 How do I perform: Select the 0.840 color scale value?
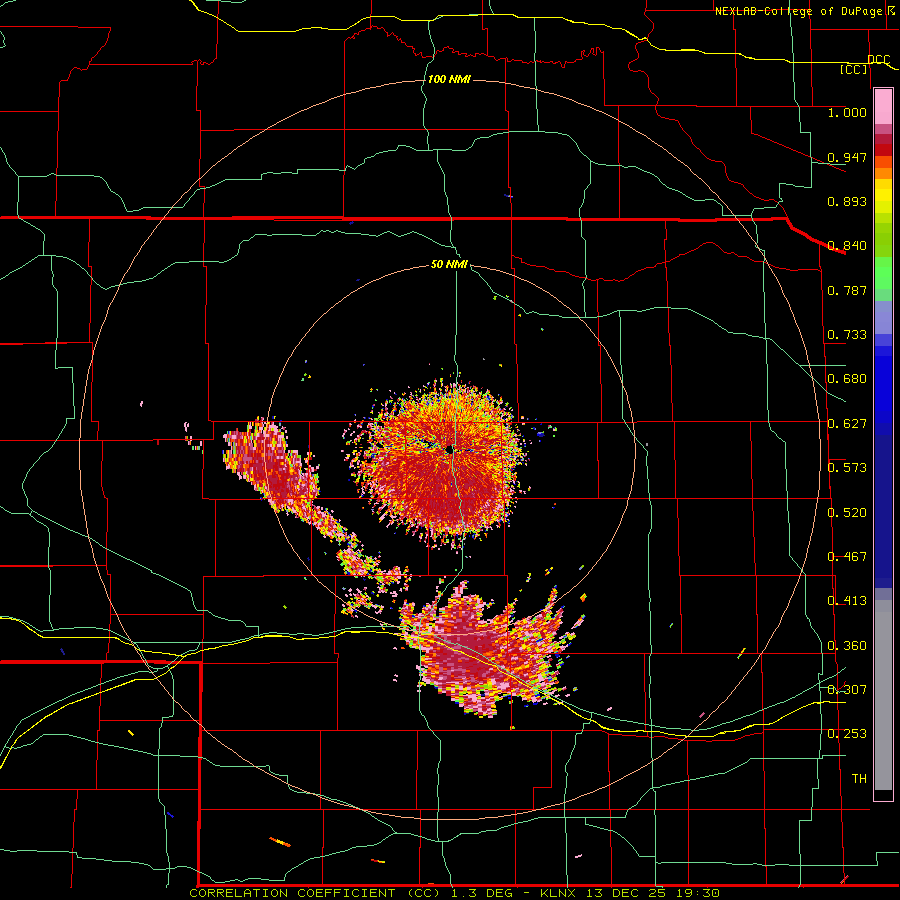pos(847,246)
